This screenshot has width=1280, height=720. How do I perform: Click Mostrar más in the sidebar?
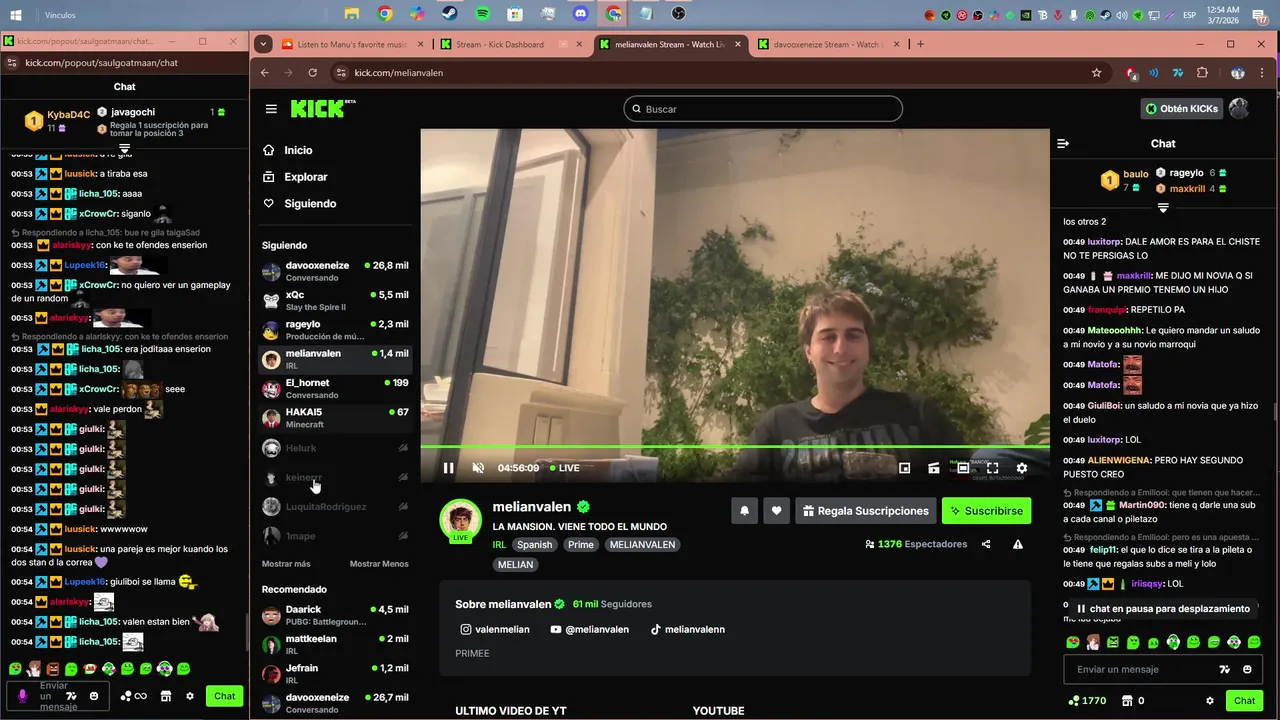(286, 564)
